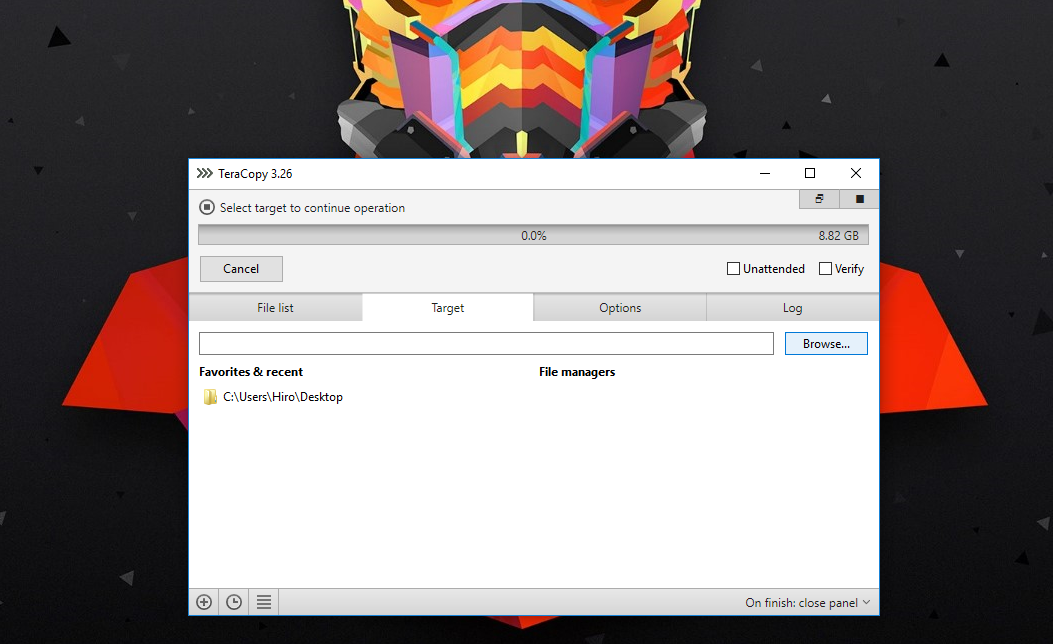Click the 8.82 GB size label
This screenshot has width=1053, height=644.
click(838, 236)
